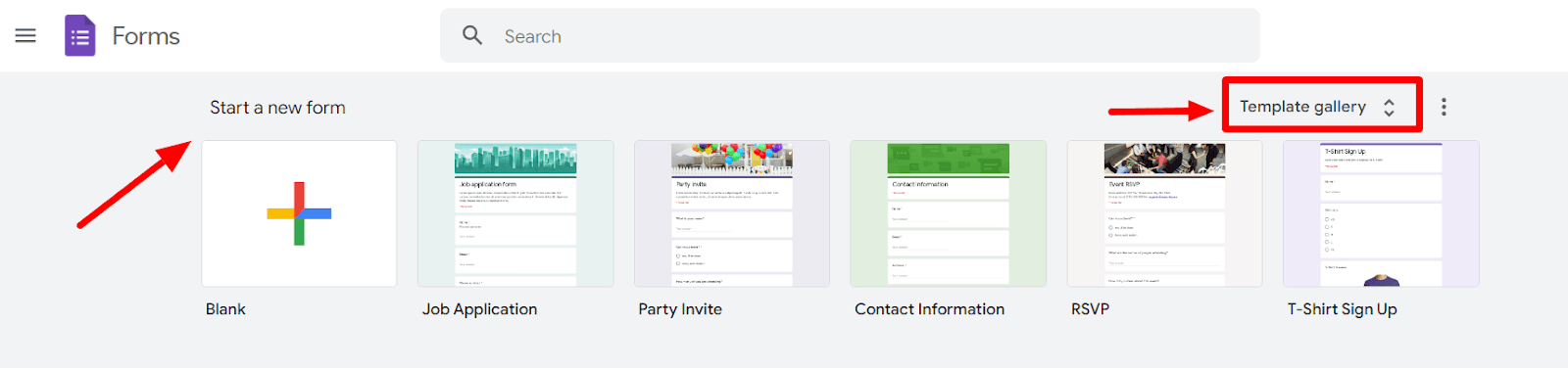Click the search magnifier icon

pyautogui.click(x=472, y=35)
